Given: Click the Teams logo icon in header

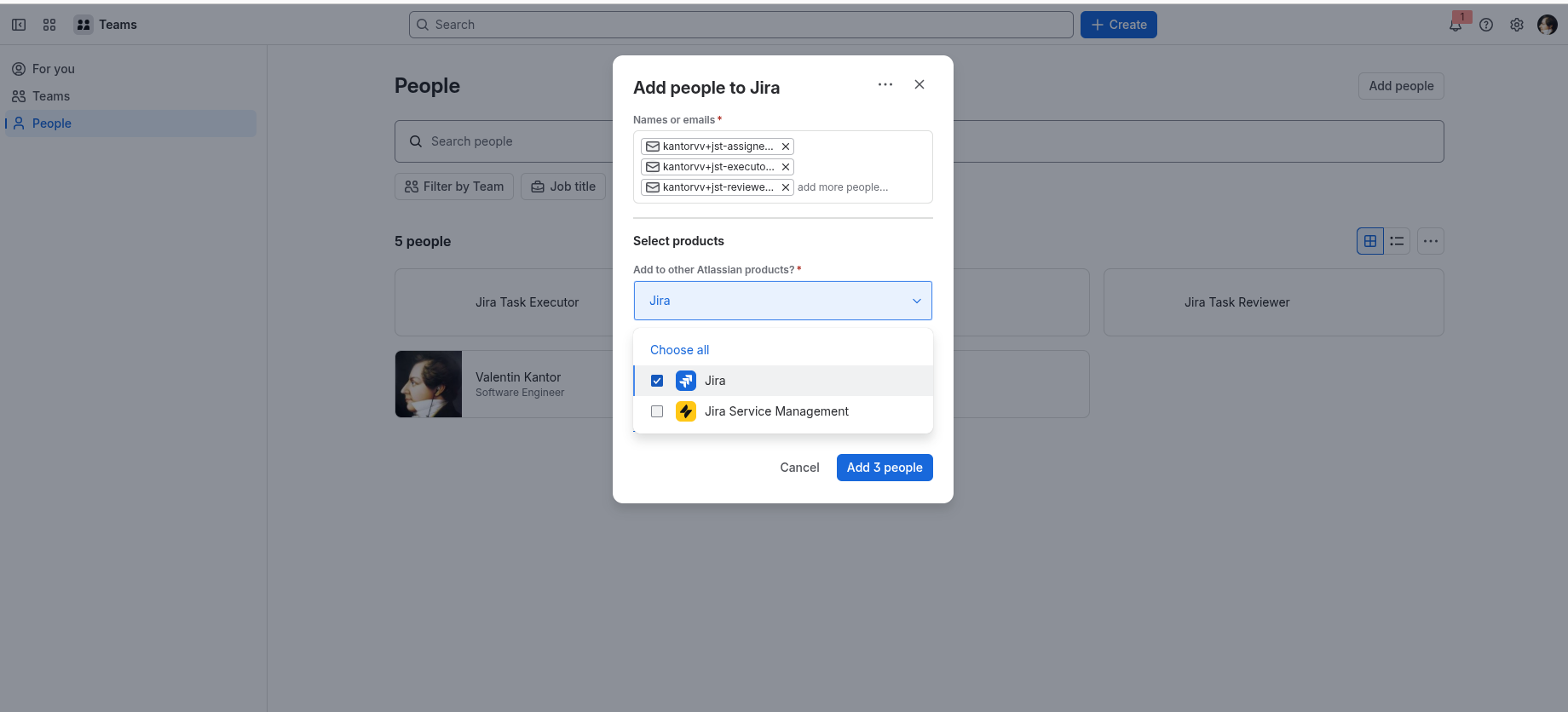Looking at the screenshot, I should (84, 25).
